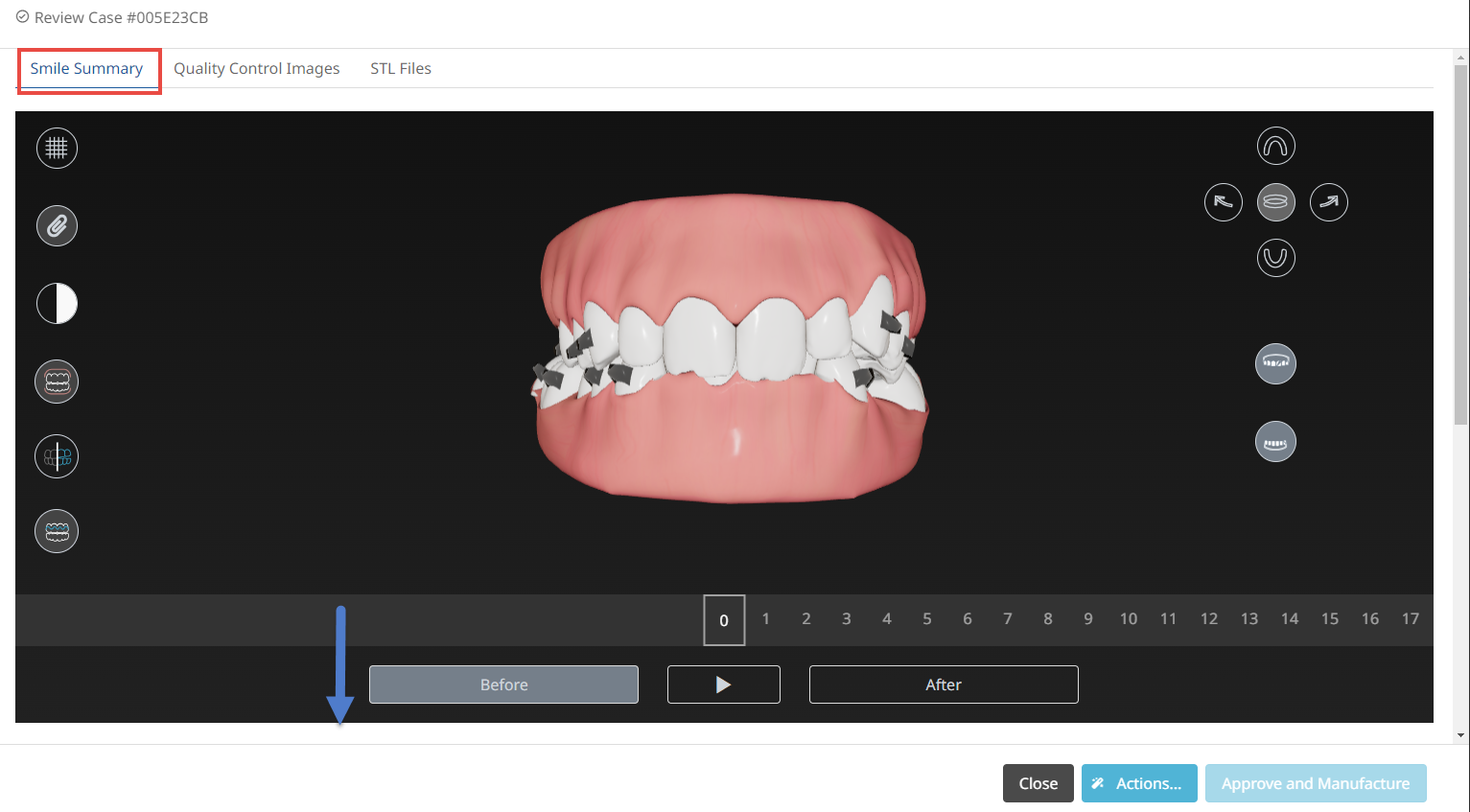Open the split arch comparison icon
The image size is (1470, 812).
[x=57, y=456]
